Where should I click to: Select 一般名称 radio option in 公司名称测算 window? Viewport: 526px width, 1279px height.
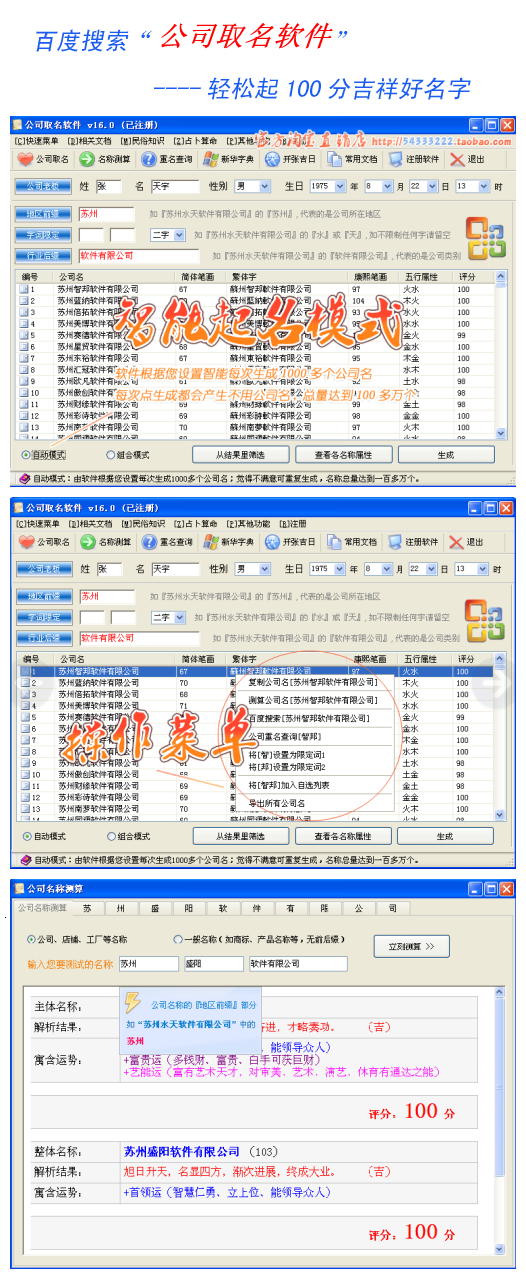178,940
